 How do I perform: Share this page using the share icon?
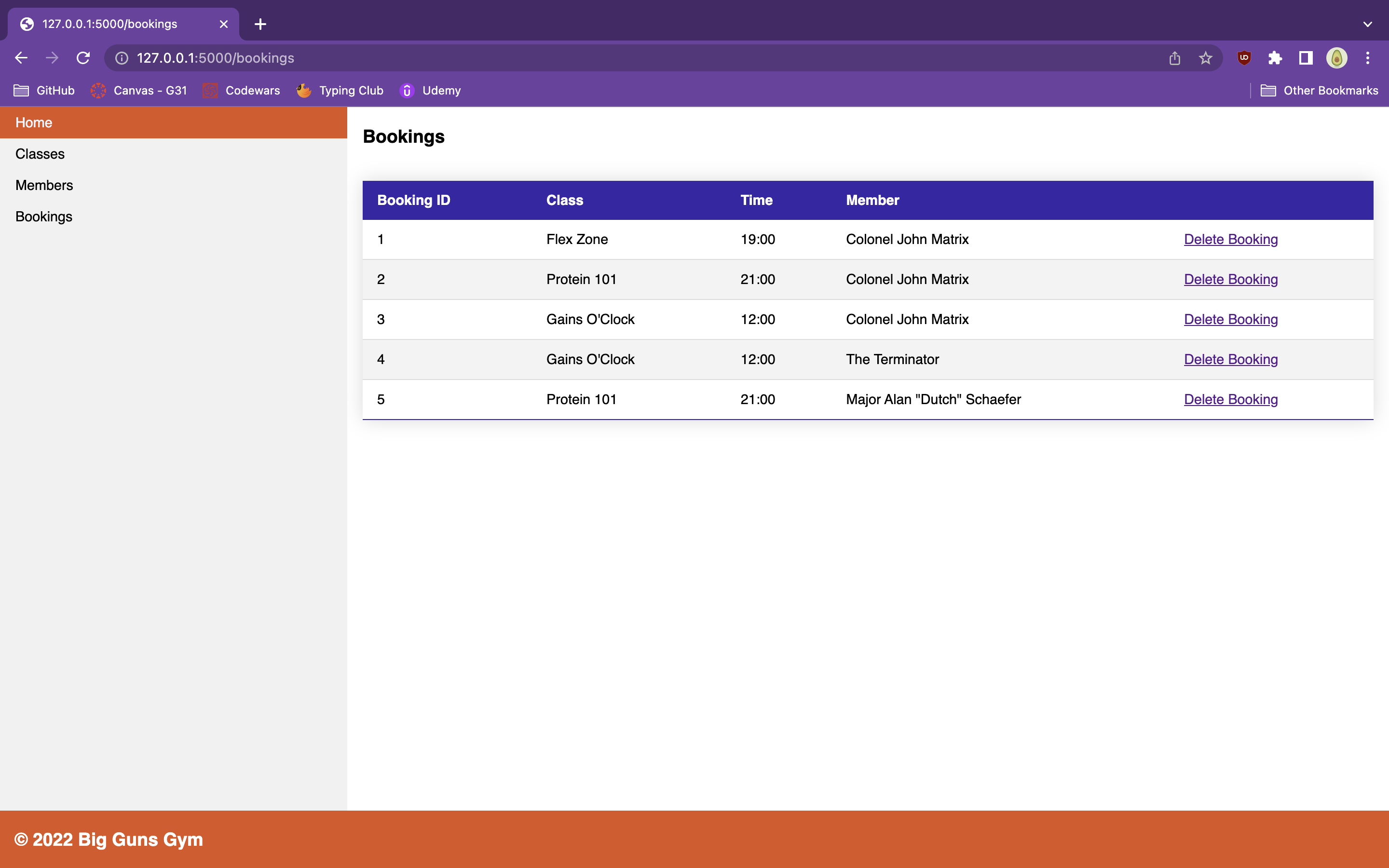tap(1174, 58)
